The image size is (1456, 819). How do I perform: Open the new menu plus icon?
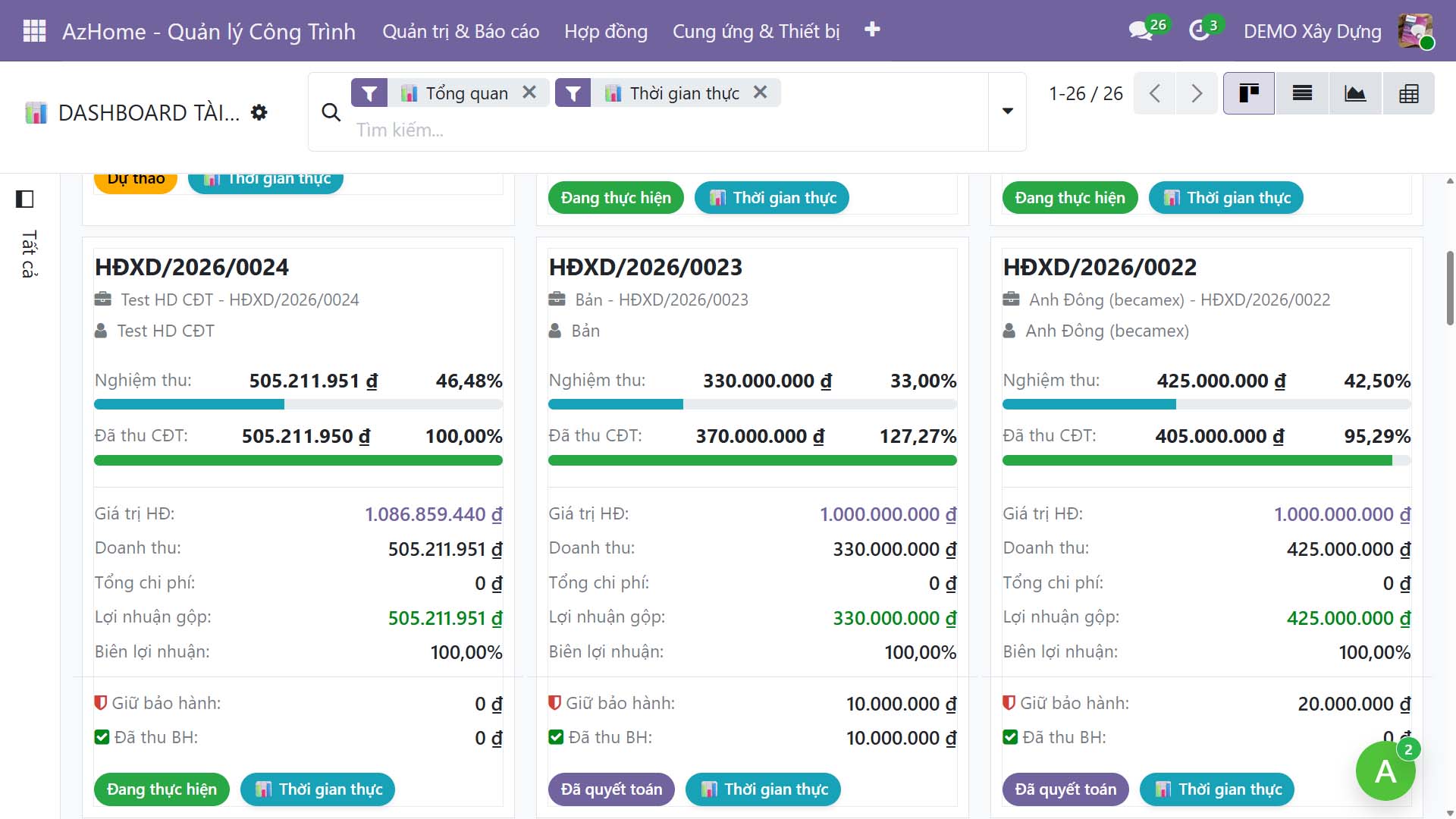[x=872, y=30]
